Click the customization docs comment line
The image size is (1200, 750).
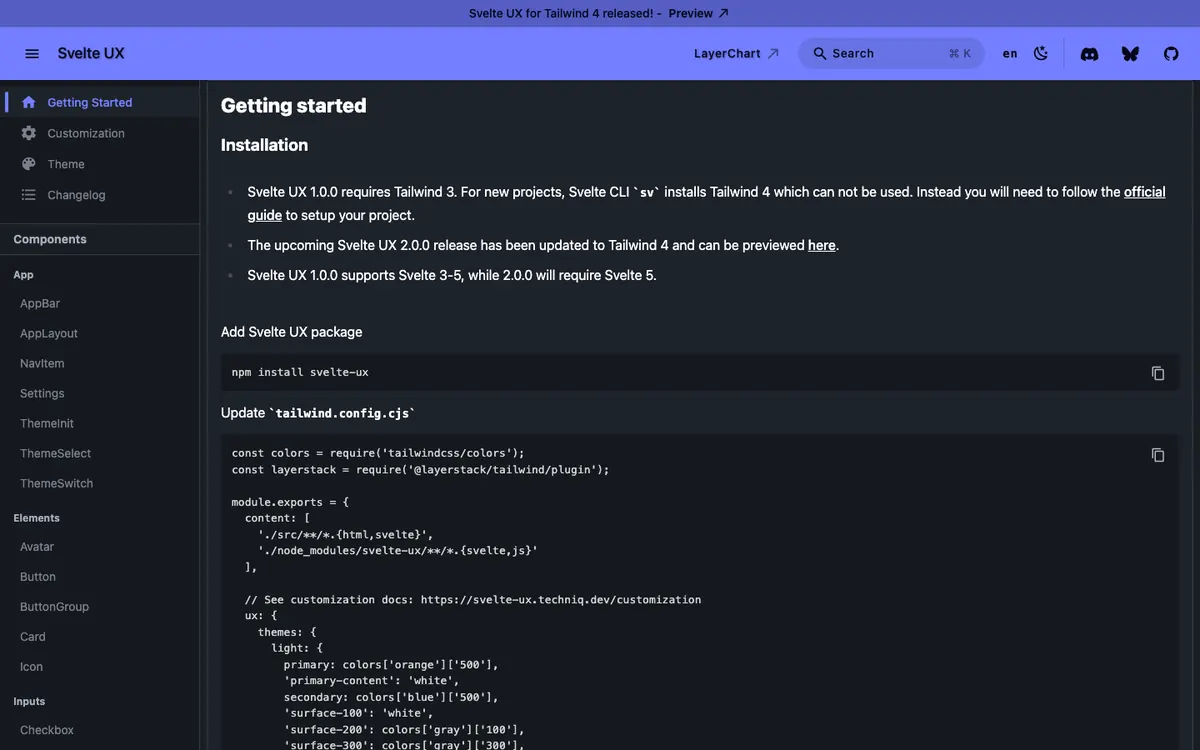pyautogui.click(x=473, y=600)
